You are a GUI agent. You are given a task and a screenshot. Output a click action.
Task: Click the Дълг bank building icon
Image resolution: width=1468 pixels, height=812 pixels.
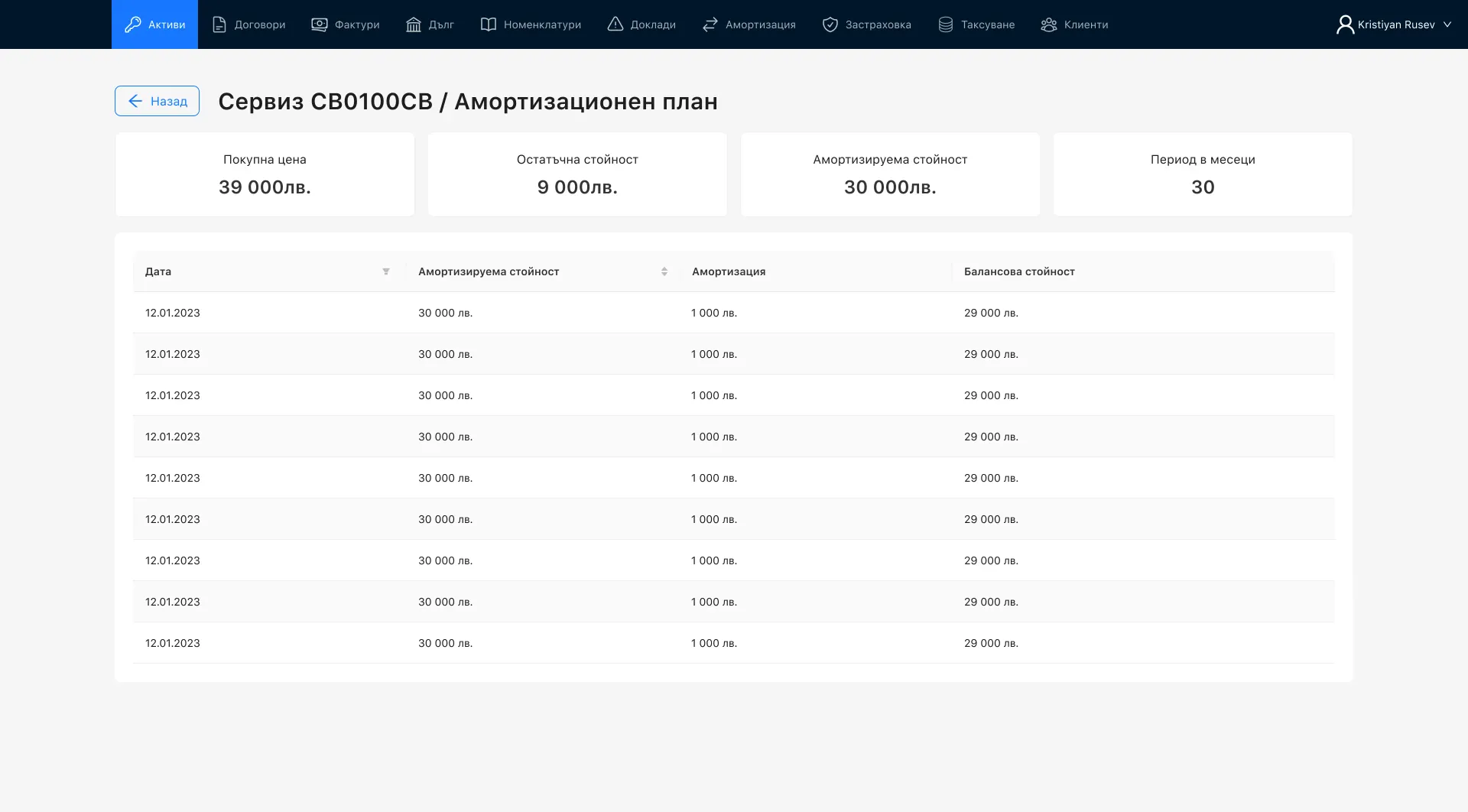[x=414, y=24]
